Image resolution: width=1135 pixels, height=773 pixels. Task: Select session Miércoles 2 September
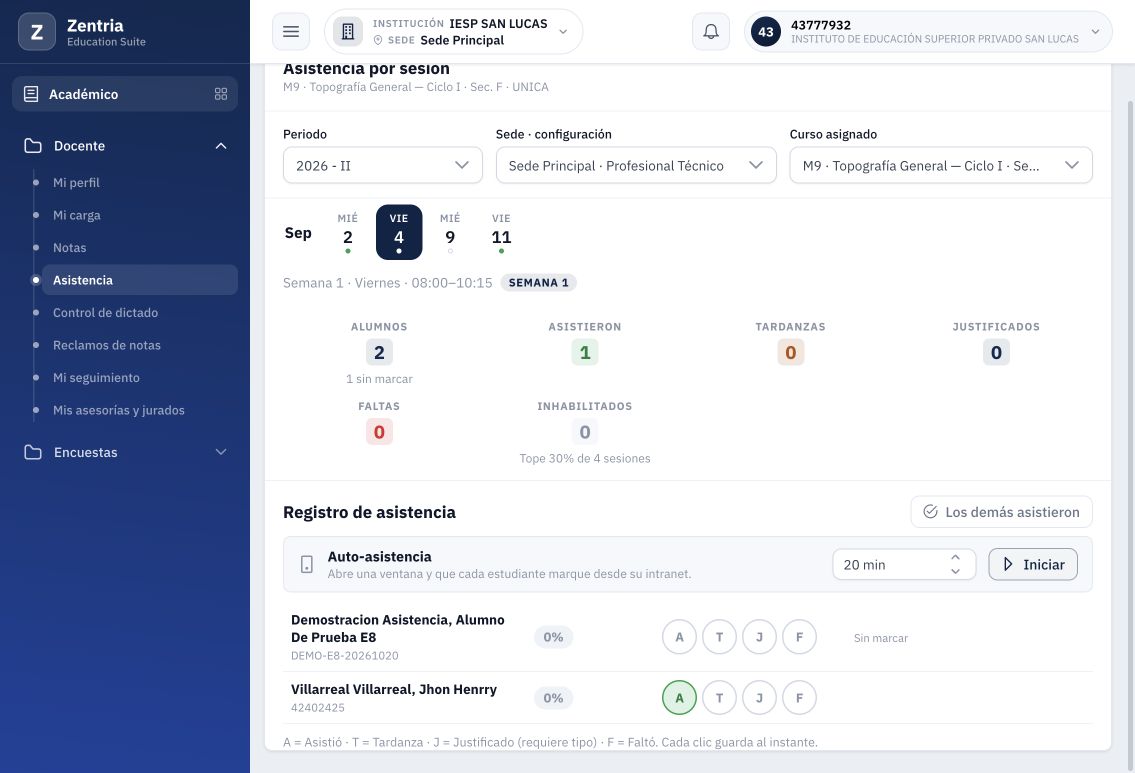tap(348, 232)
